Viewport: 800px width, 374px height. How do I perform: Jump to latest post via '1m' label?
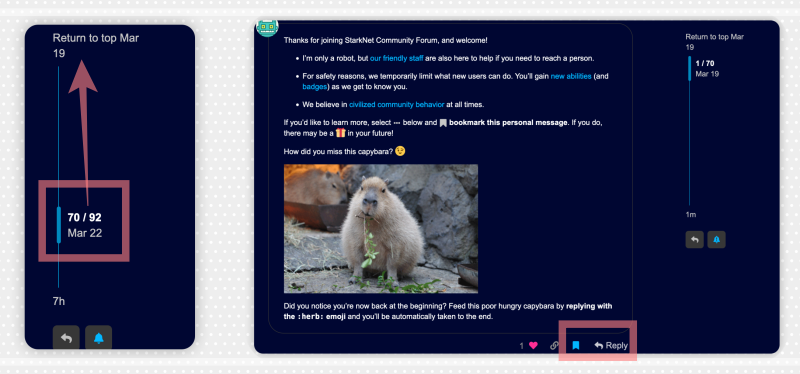[x=690, y=215]
